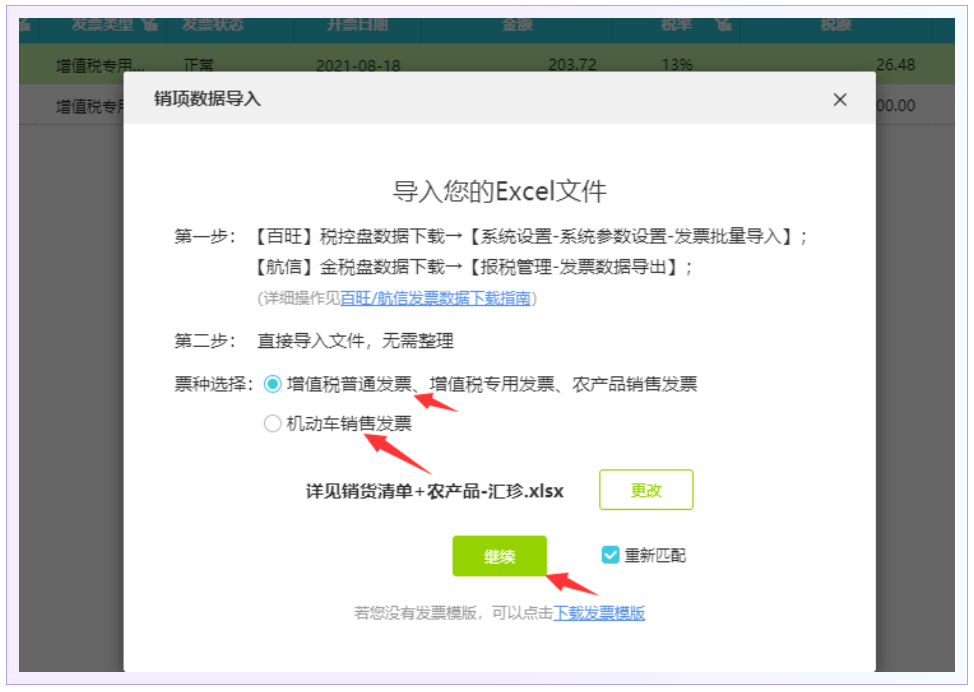Click the 金额 column header

click(x=517, y=24)
